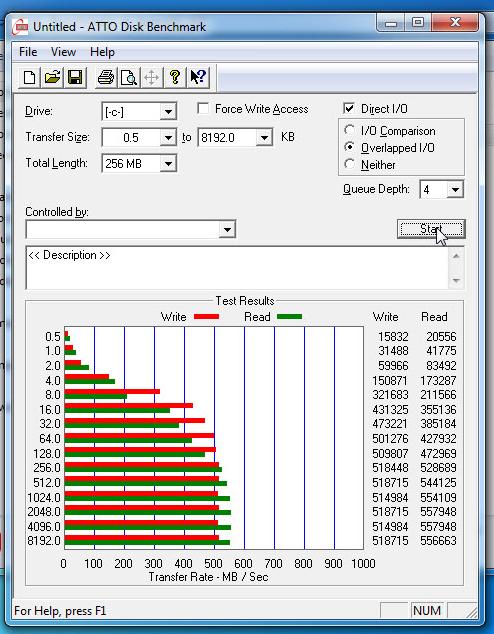Maximize the ATTO Disk Benchmark window
The image size is (494, 634).
(418, 23)
